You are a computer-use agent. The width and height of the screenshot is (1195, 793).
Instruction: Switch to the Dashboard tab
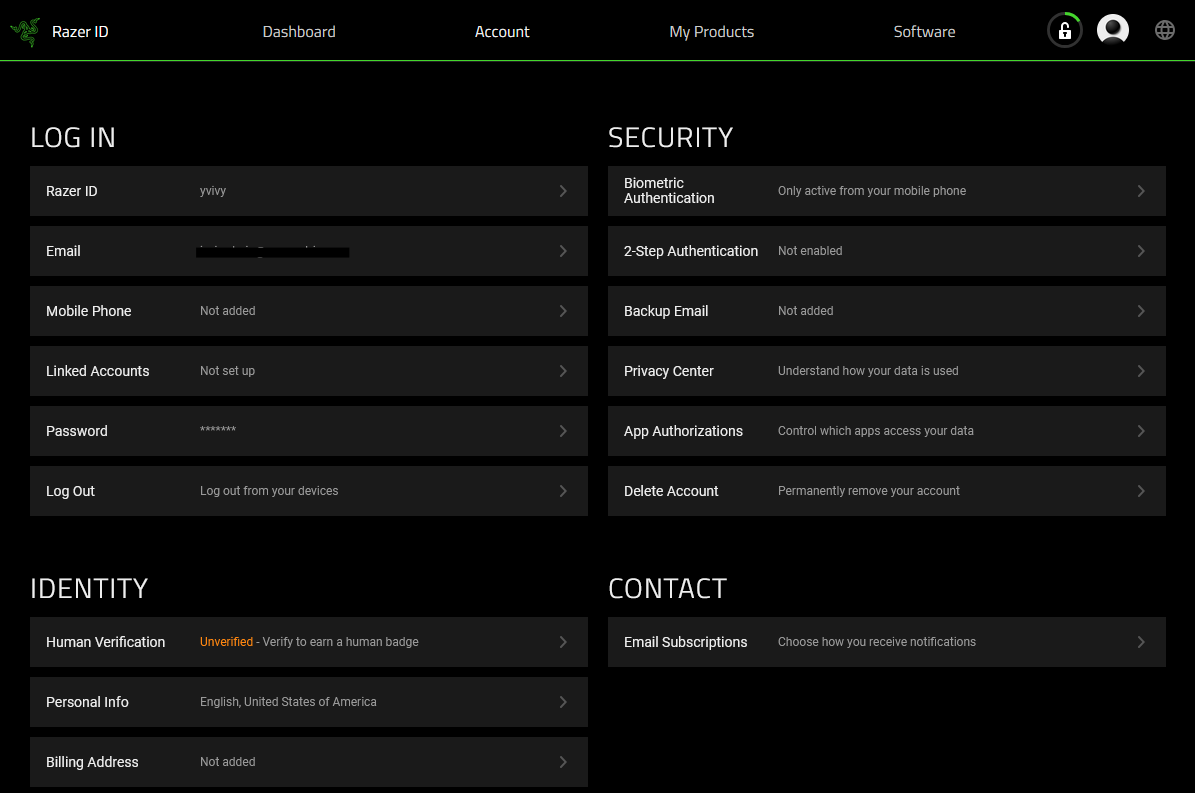[x=298, y=31]
